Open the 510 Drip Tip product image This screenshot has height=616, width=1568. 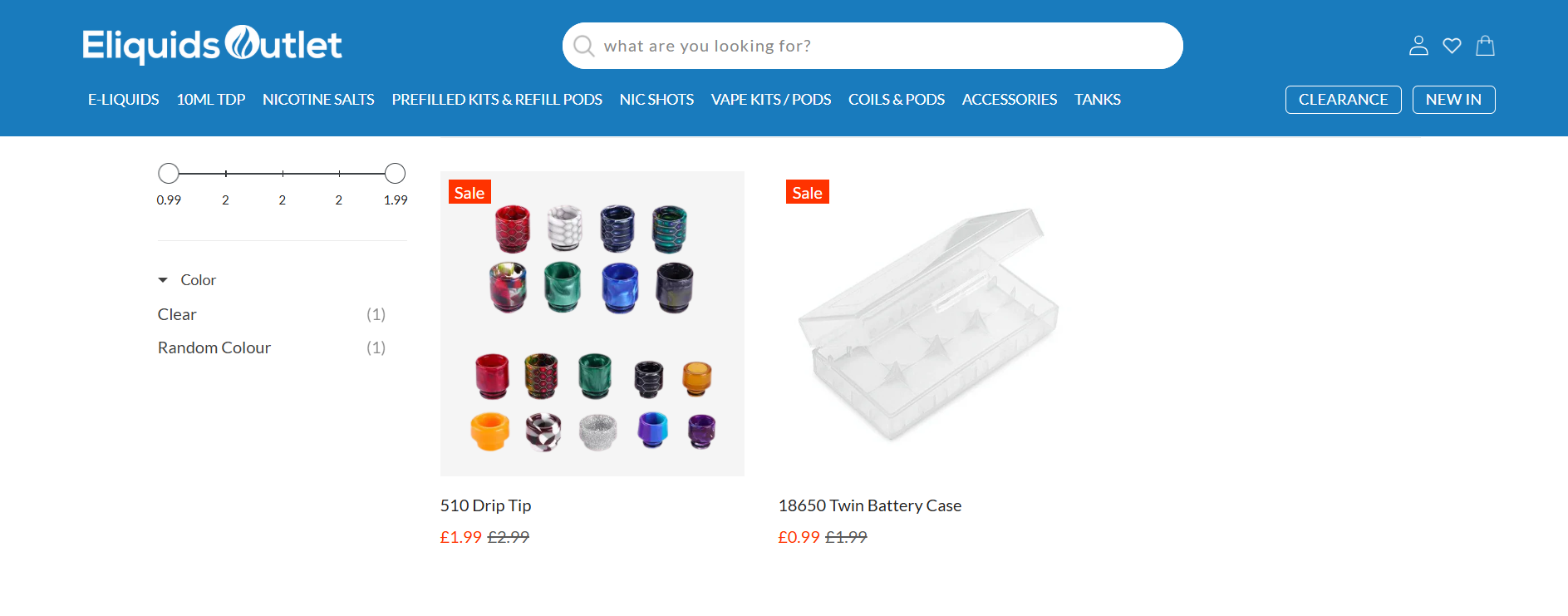592,323
